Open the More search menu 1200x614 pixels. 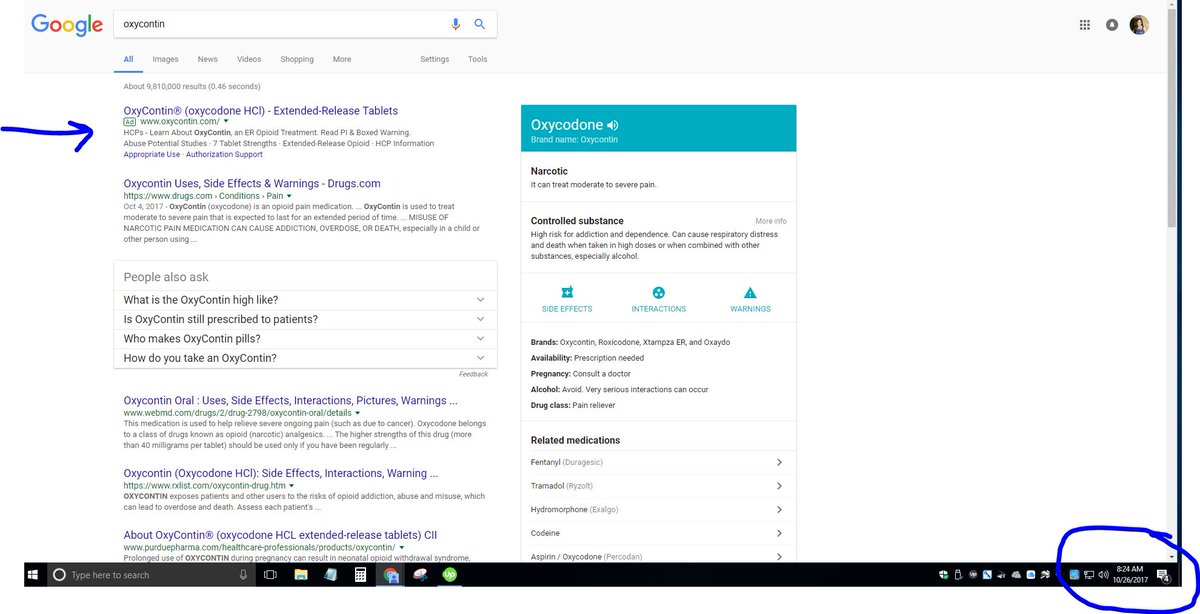click(x=342, y=59)
